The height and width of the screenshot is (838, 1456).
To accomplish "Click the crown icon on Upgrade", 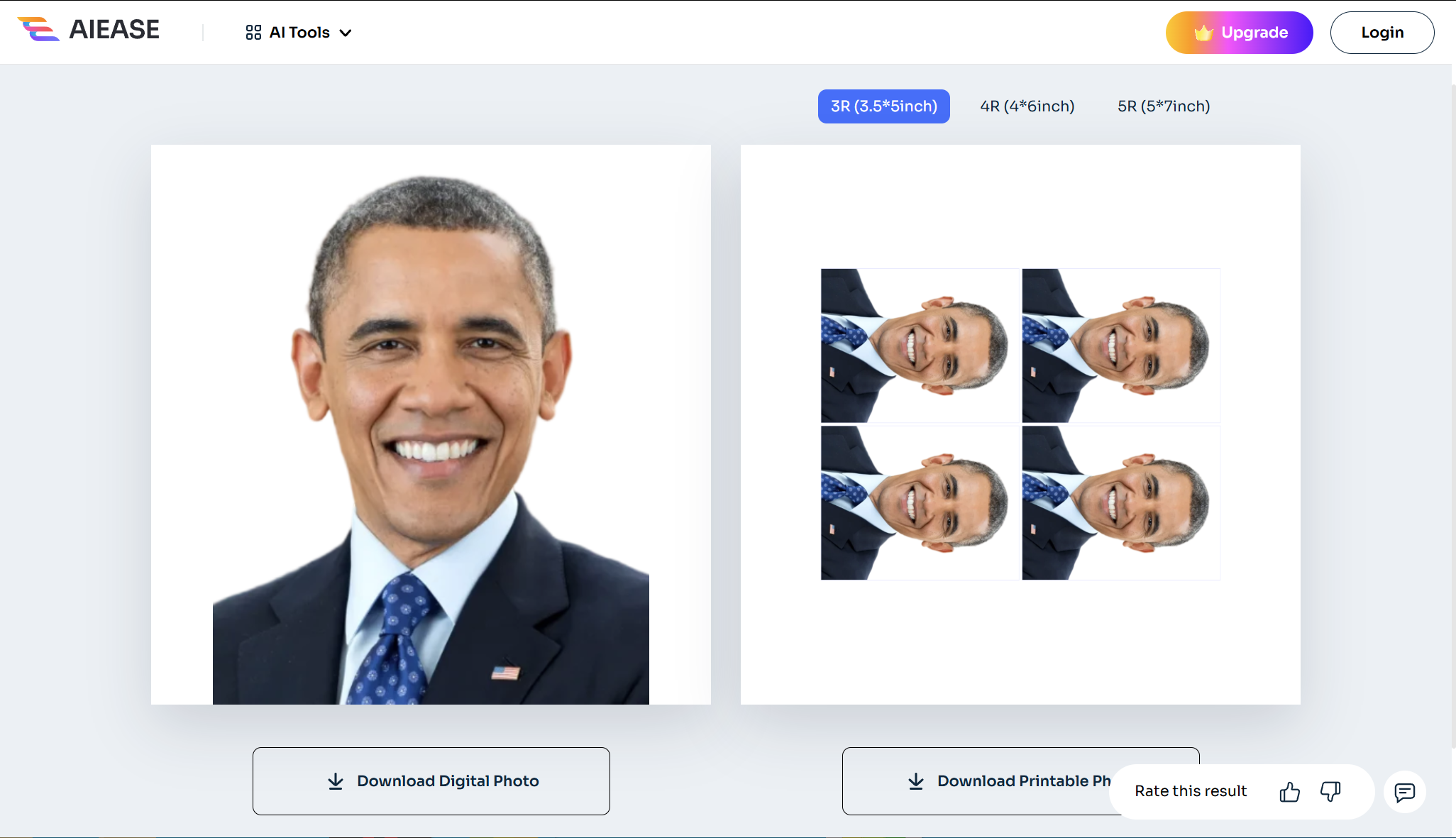I will pyautogui.click(x=1203, y=33).
